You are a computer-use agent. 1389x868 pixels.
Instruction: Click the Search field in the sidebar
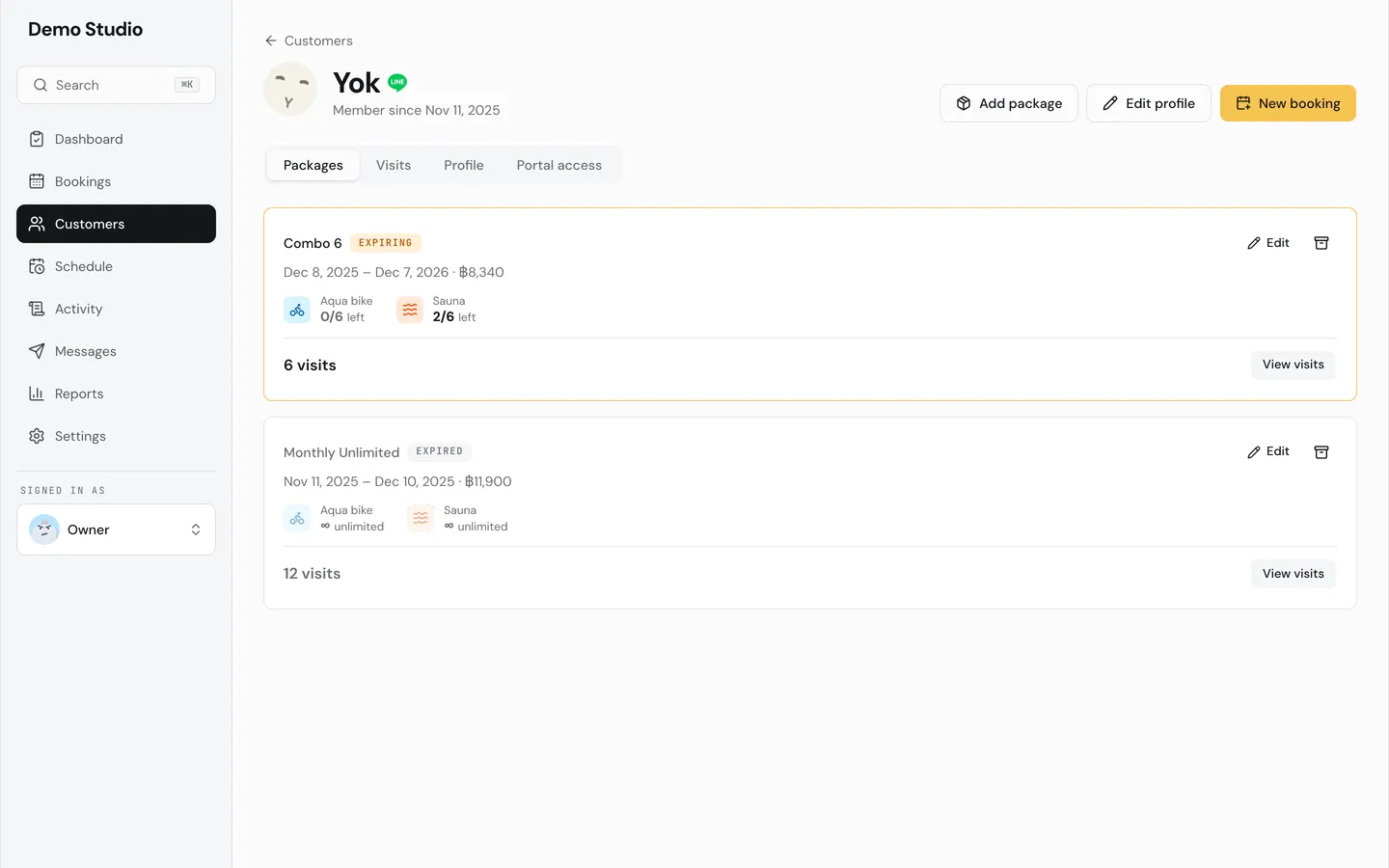(116, 85)
